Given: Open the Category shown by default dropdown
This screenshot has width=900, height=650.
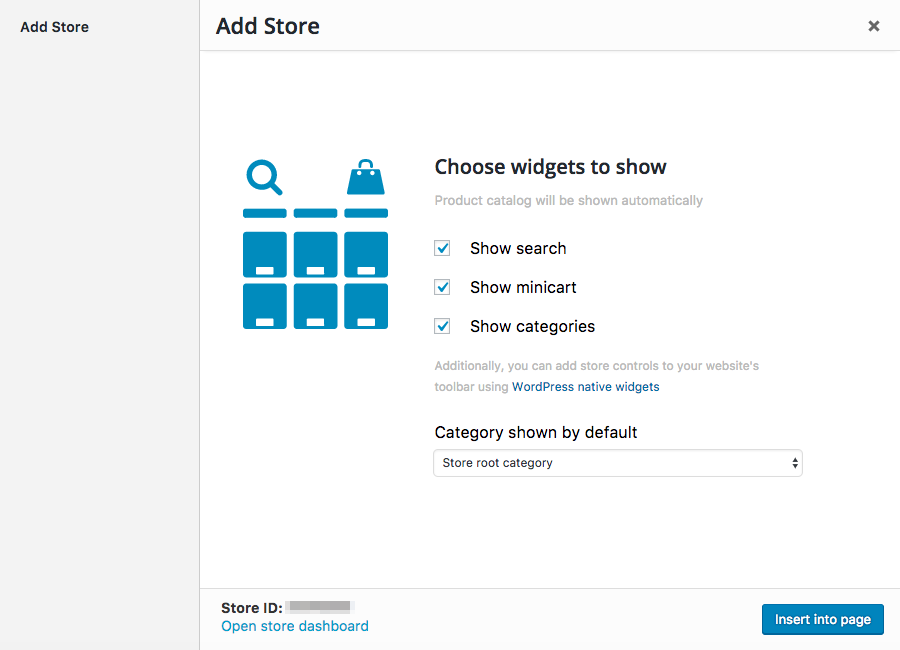Looking at the screenshot, I should point(618,463).
